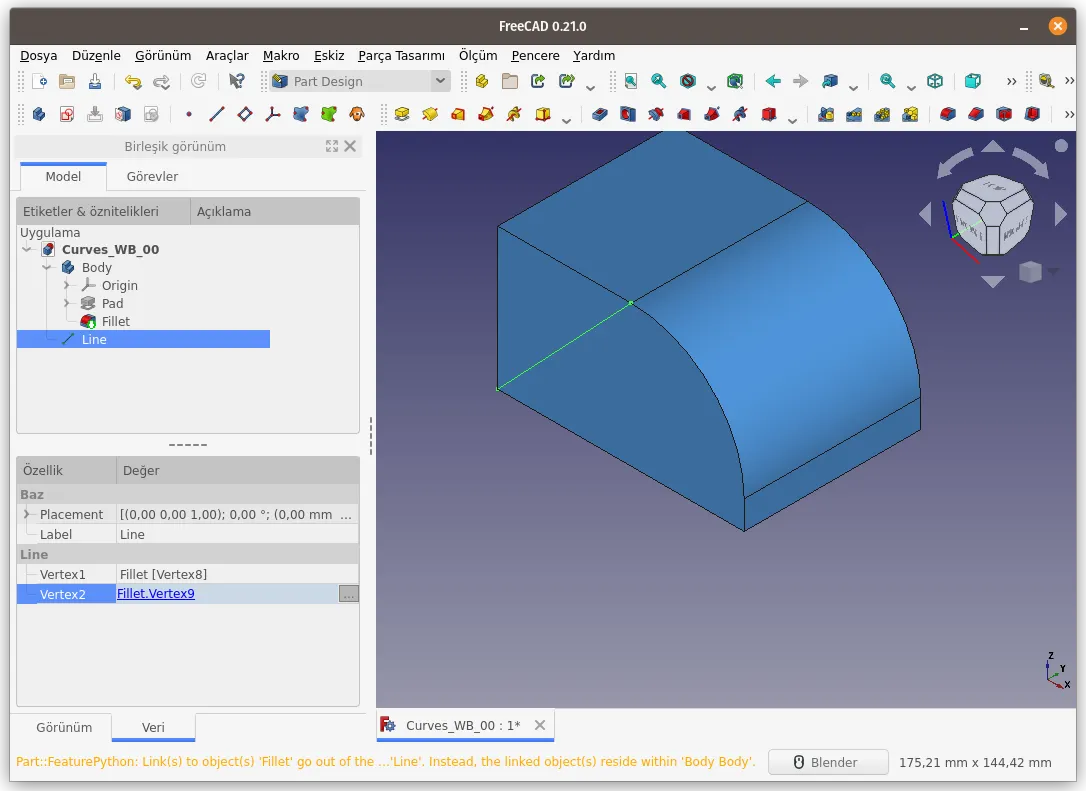Create a Mirrored feature
1086x791 pixels.
826,114
